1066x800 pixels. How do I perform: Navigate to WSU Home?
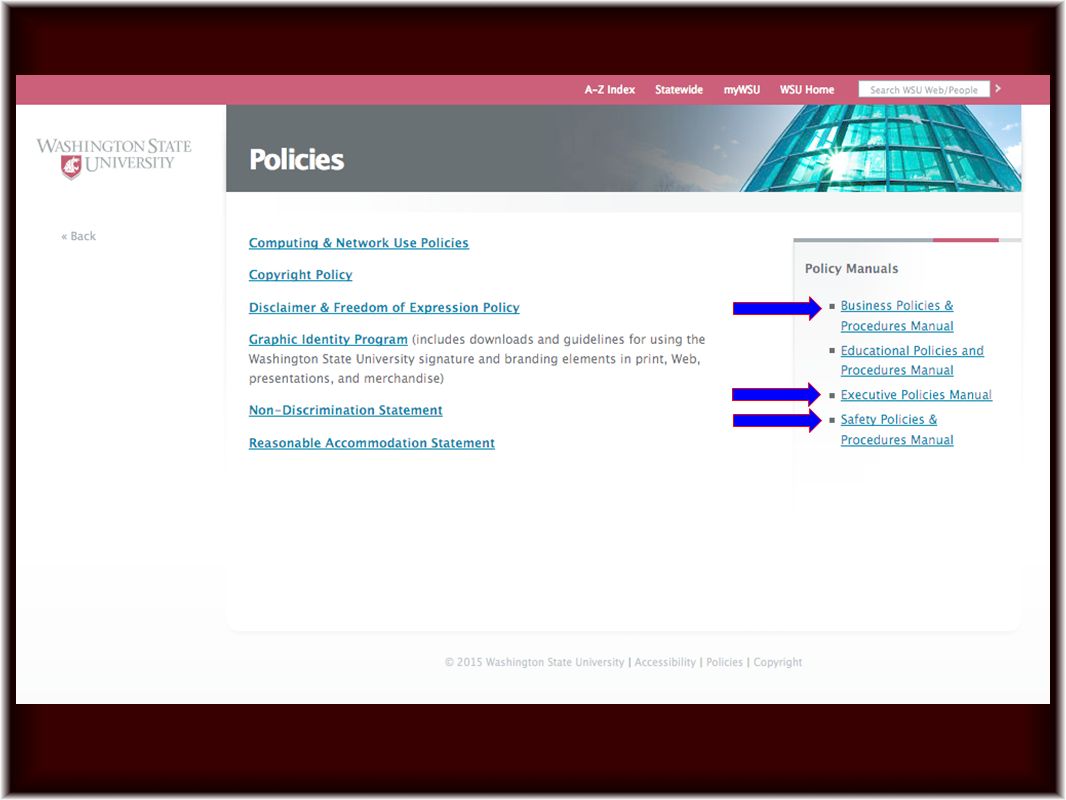point(807,90)
